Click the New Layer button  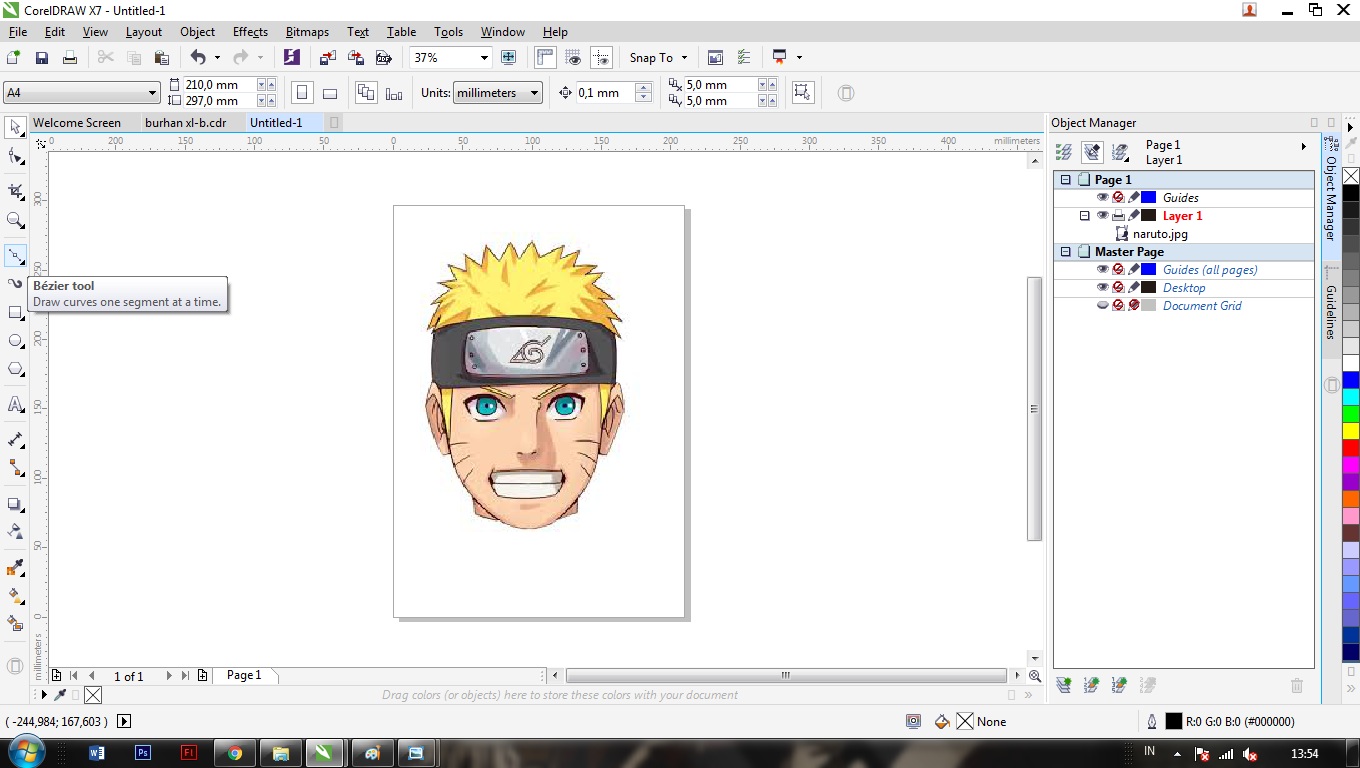tap(1064, 685)
